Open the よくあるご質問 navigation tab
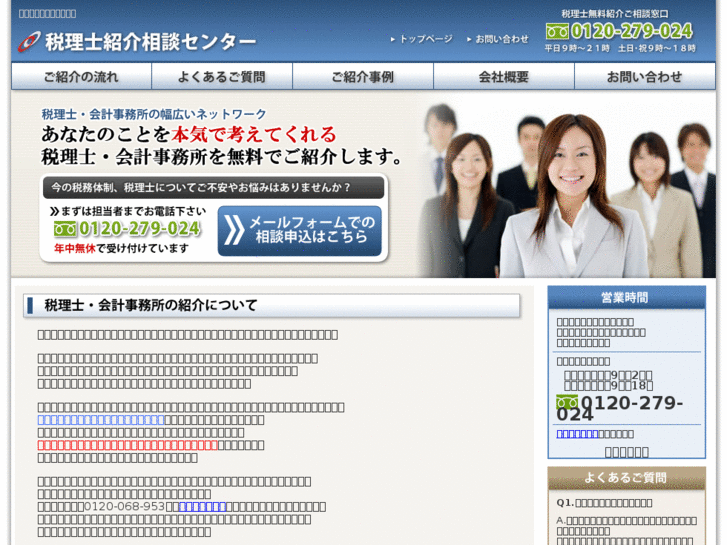This screenshot has width=727, height=545. tap(222, 77)
